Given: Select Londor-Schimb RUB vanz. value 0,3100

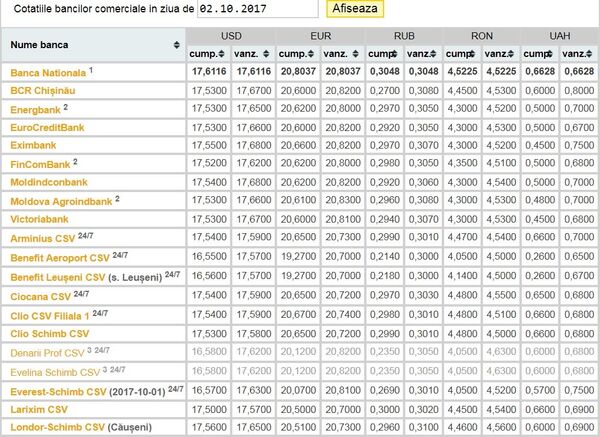Looking at the screenshot, I should [423, 427].
